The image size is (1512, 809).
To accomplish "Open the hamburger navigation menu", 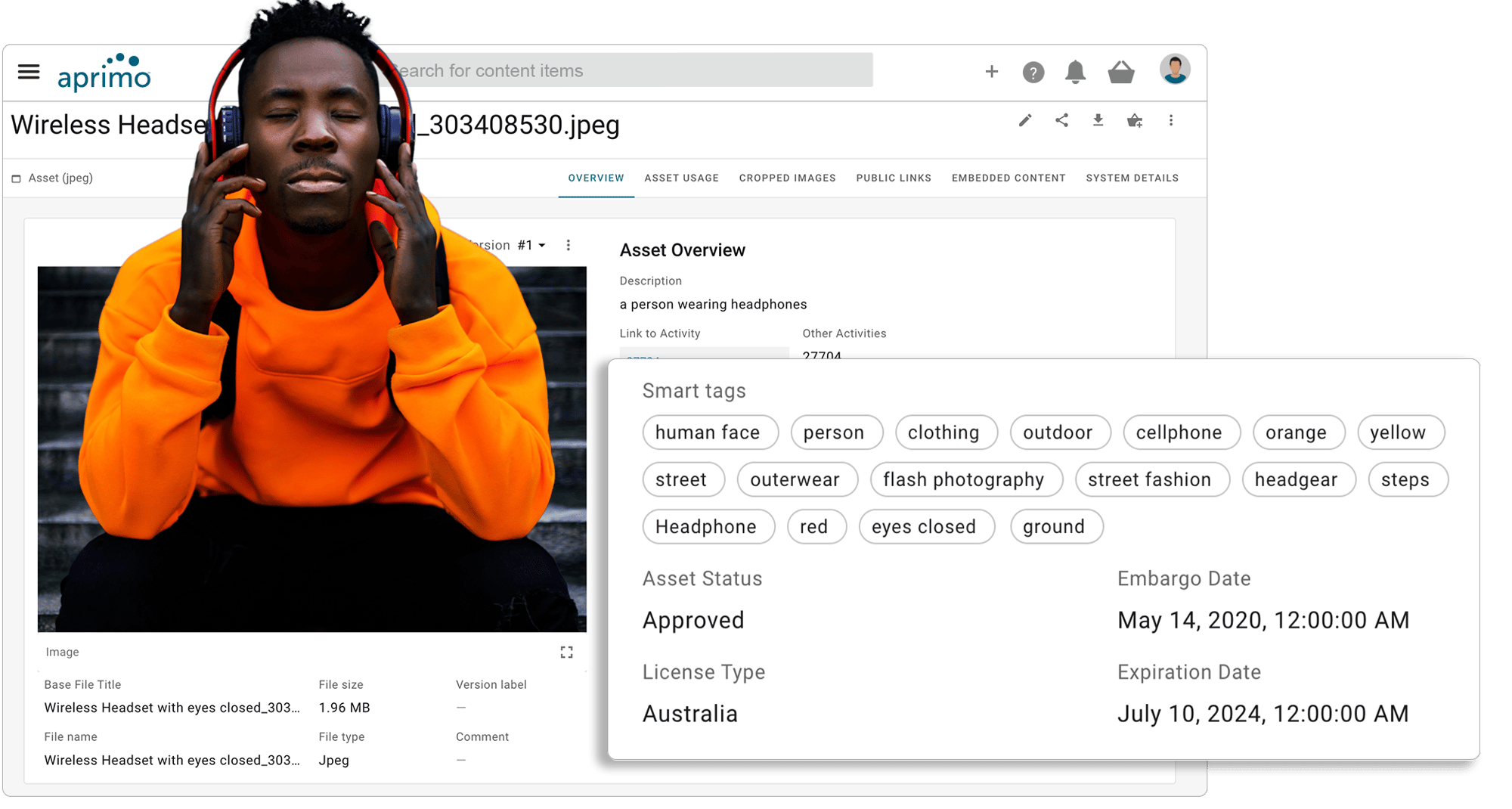I will pyautogui.click(x=29, y=72).
